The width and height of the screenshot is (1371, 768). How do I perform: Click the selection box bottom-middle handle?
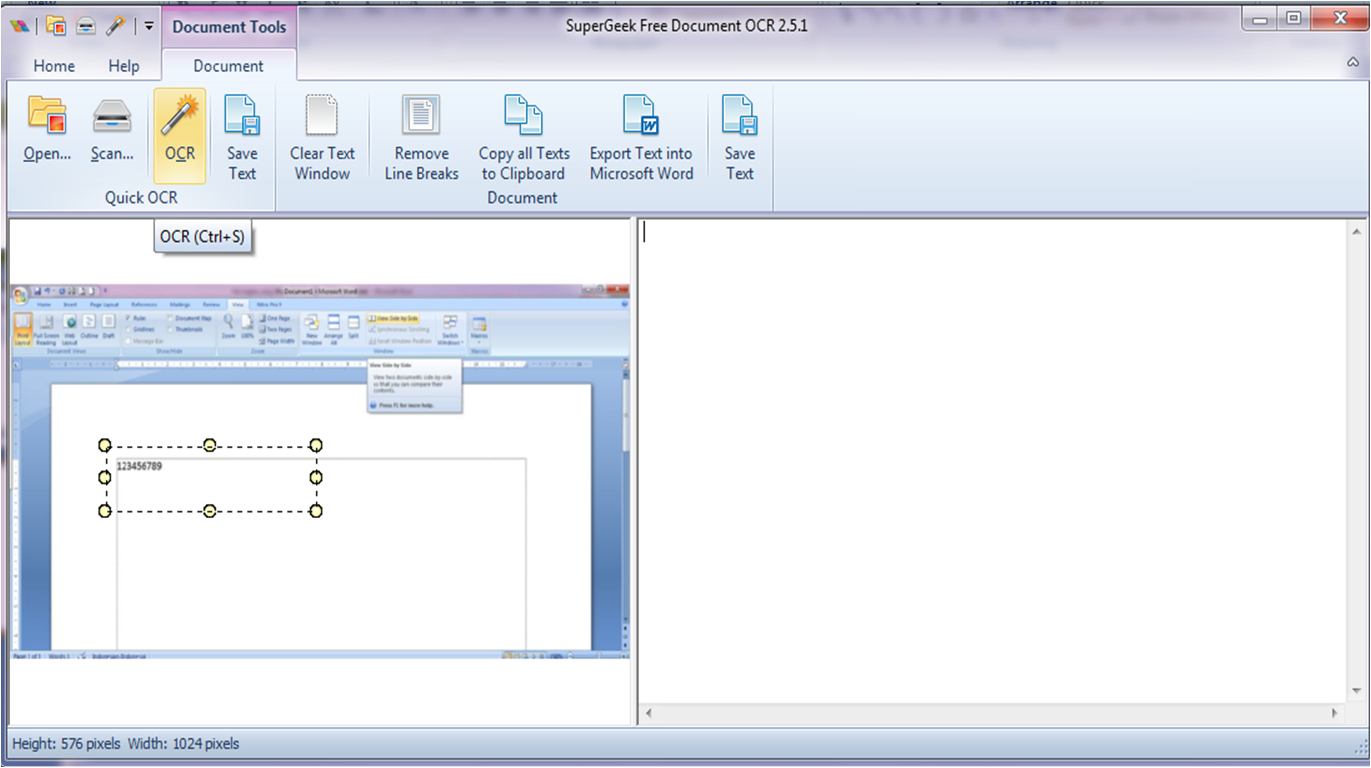(210, 511)
